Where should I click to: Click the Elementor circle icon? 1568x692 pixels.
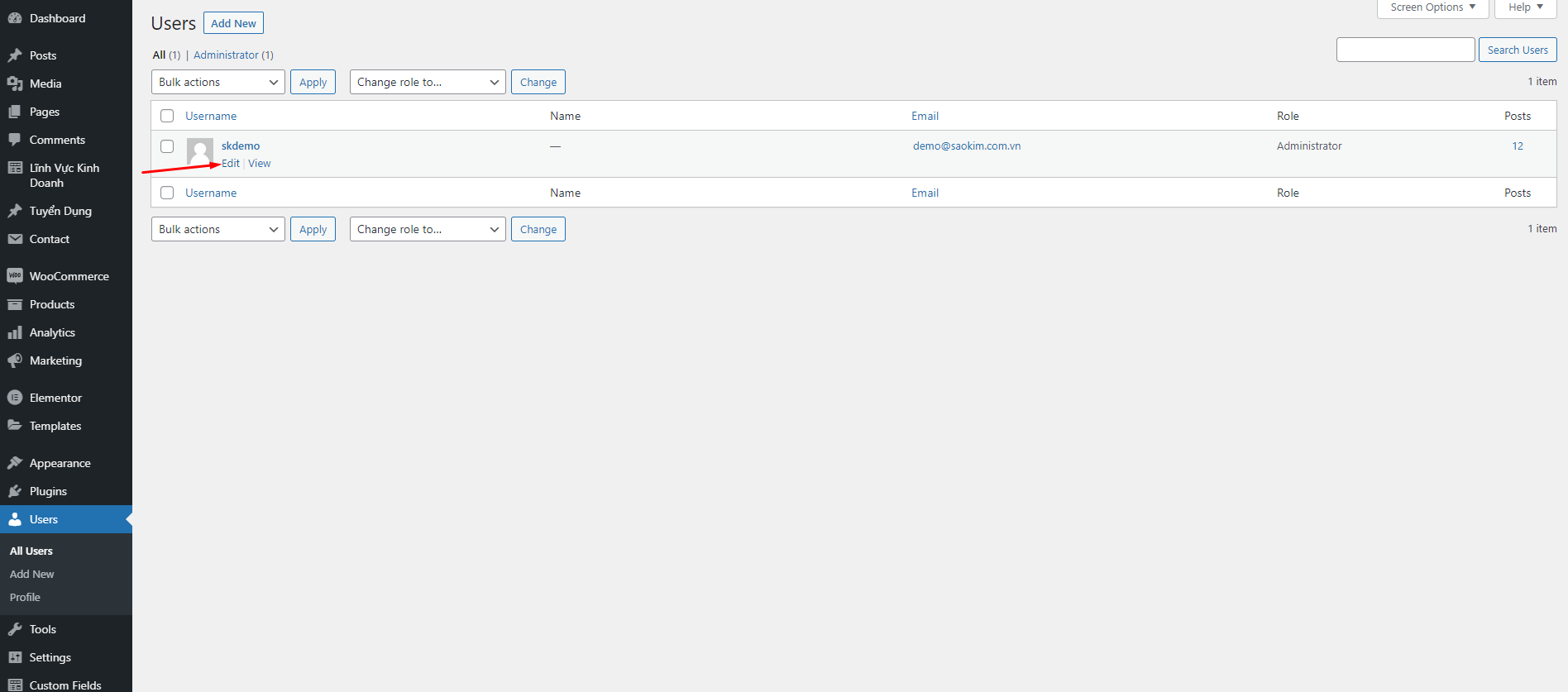[x=15, y=398]
